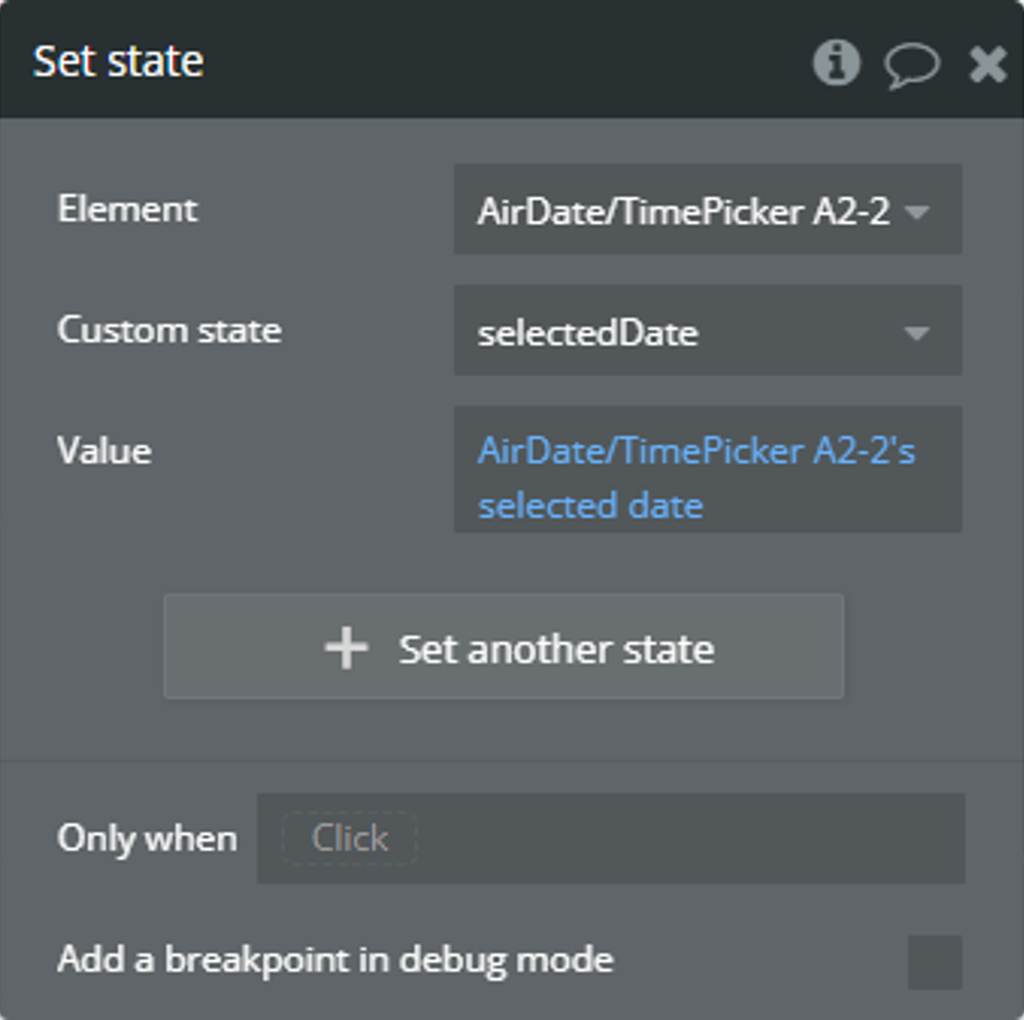This screenshot has width=1024, height=1020.
Task: Click the "selected date" part of Value
Action: pyautogui.click(x=590, y=506)
